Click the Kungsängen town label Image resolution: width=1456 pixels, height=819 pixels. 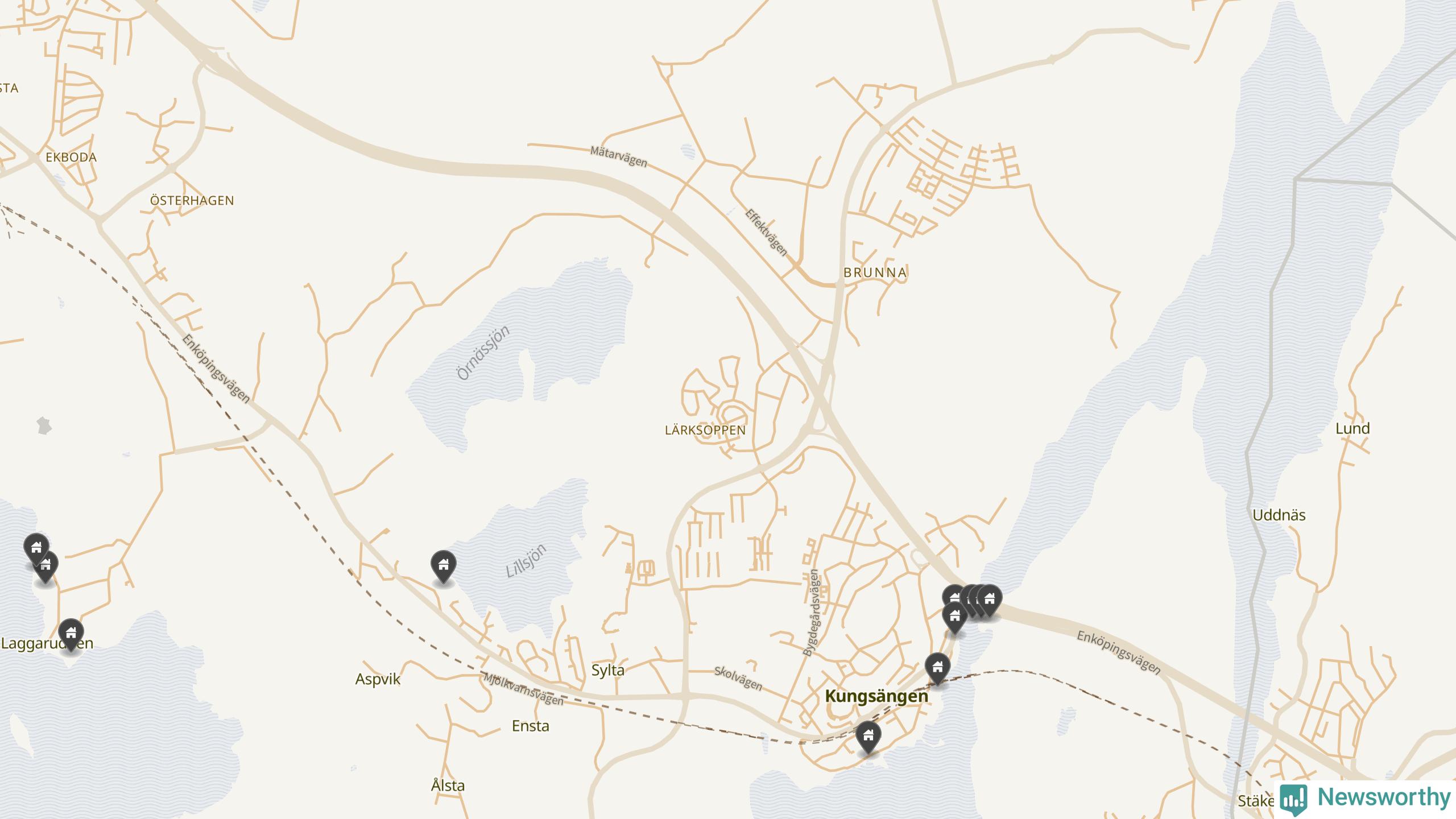[876, 696]
